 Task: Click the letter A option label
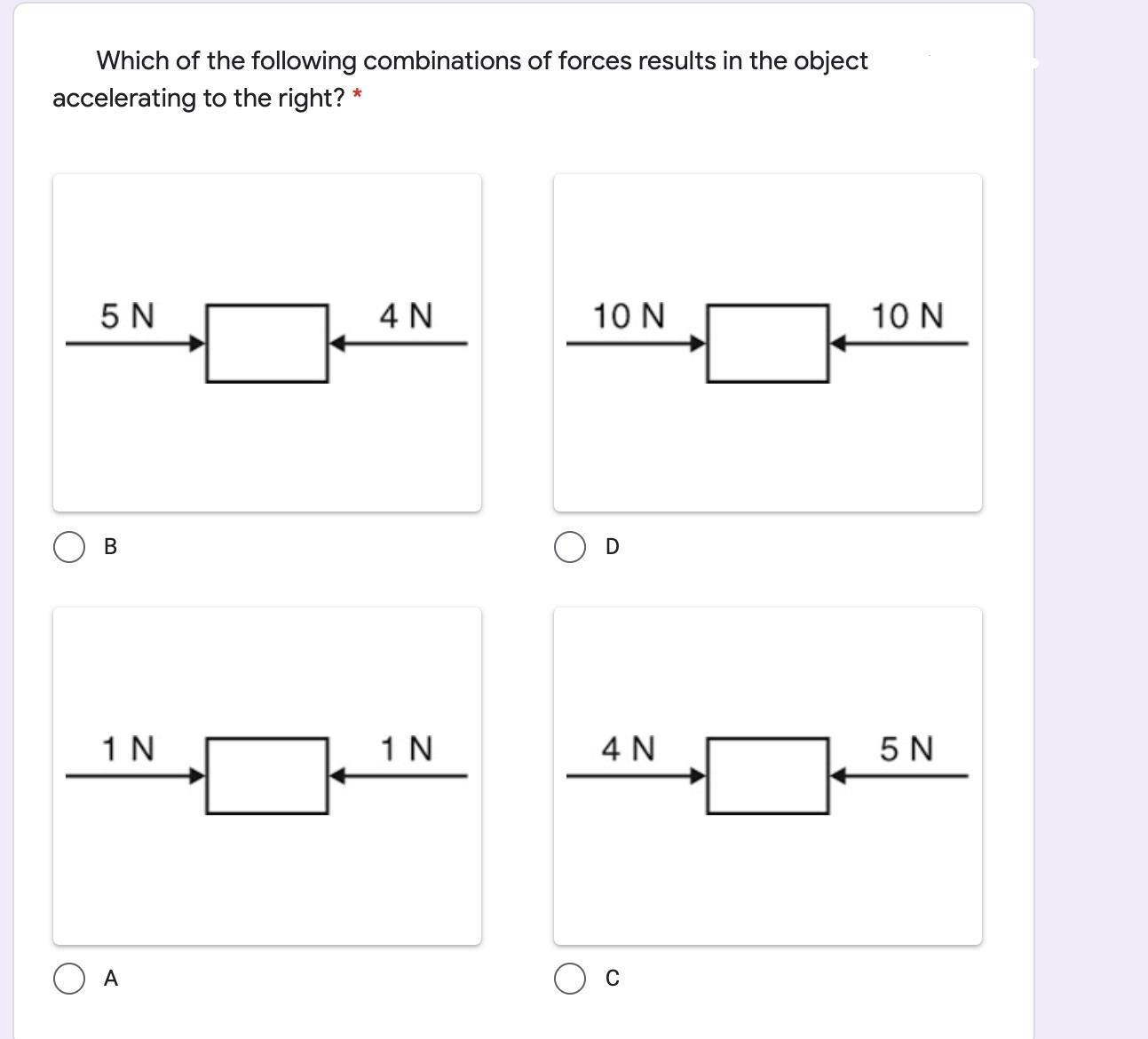[x=110, y=979]
